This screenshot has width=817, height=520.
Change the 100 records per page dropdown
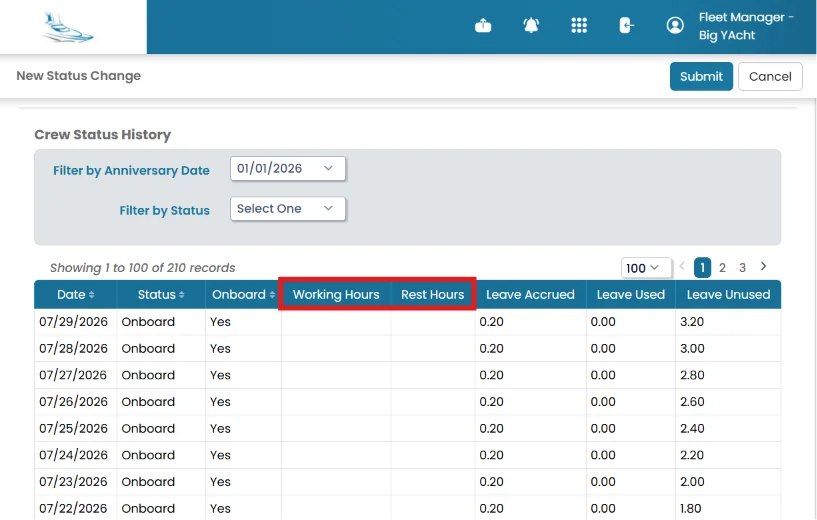pos(645,268)
